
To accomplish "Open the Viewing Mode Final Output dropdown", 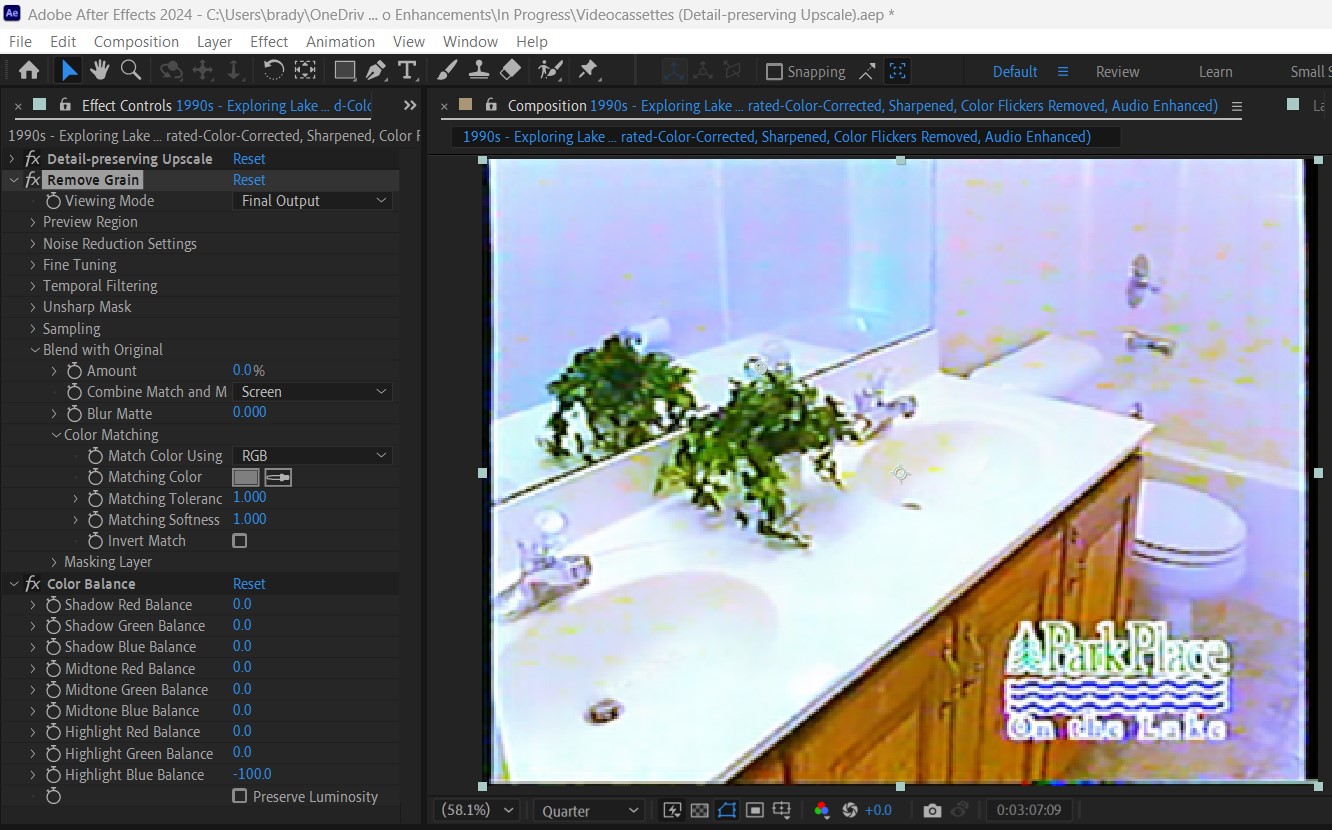I will click(313, 201).
